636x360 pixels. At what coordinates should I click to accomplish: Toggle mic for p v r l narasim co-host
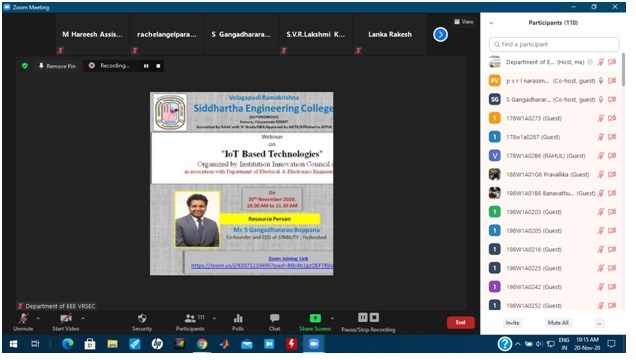point(601,81)
